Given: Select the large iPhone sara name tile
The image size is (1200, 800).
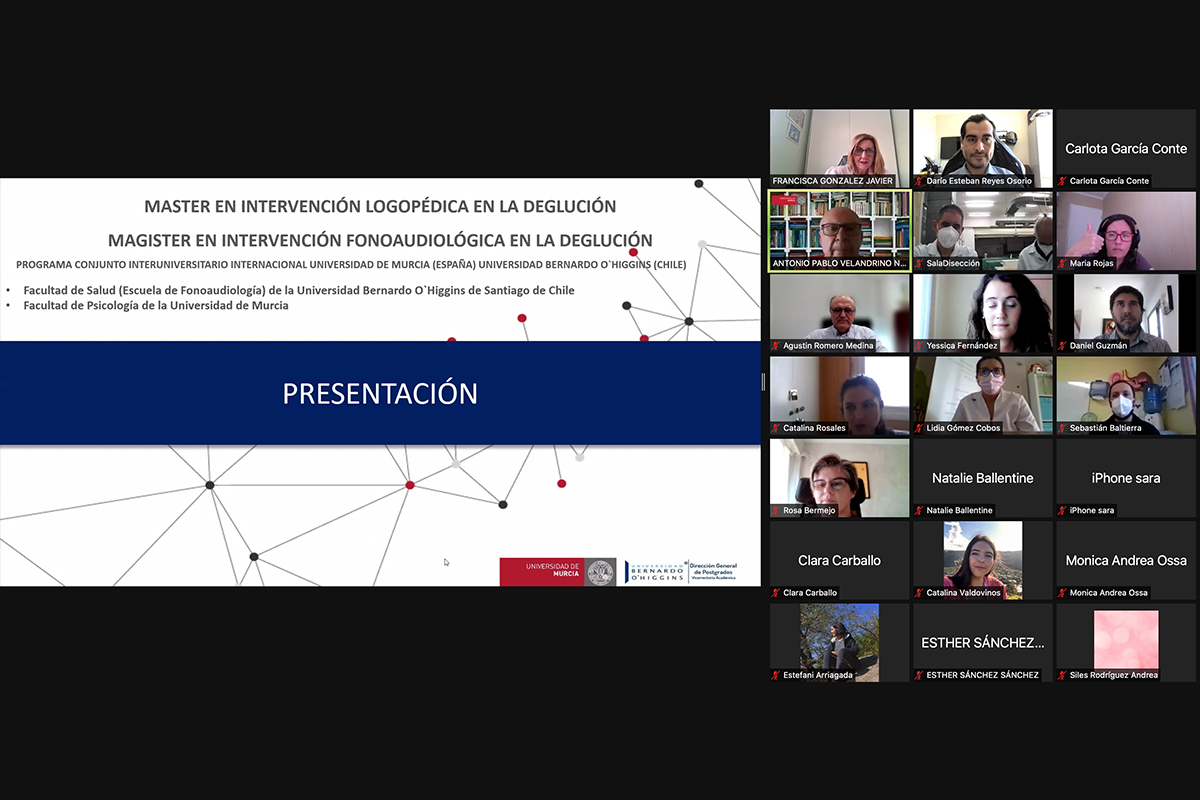Looking at the screenshot, I should pos(1126,478).
